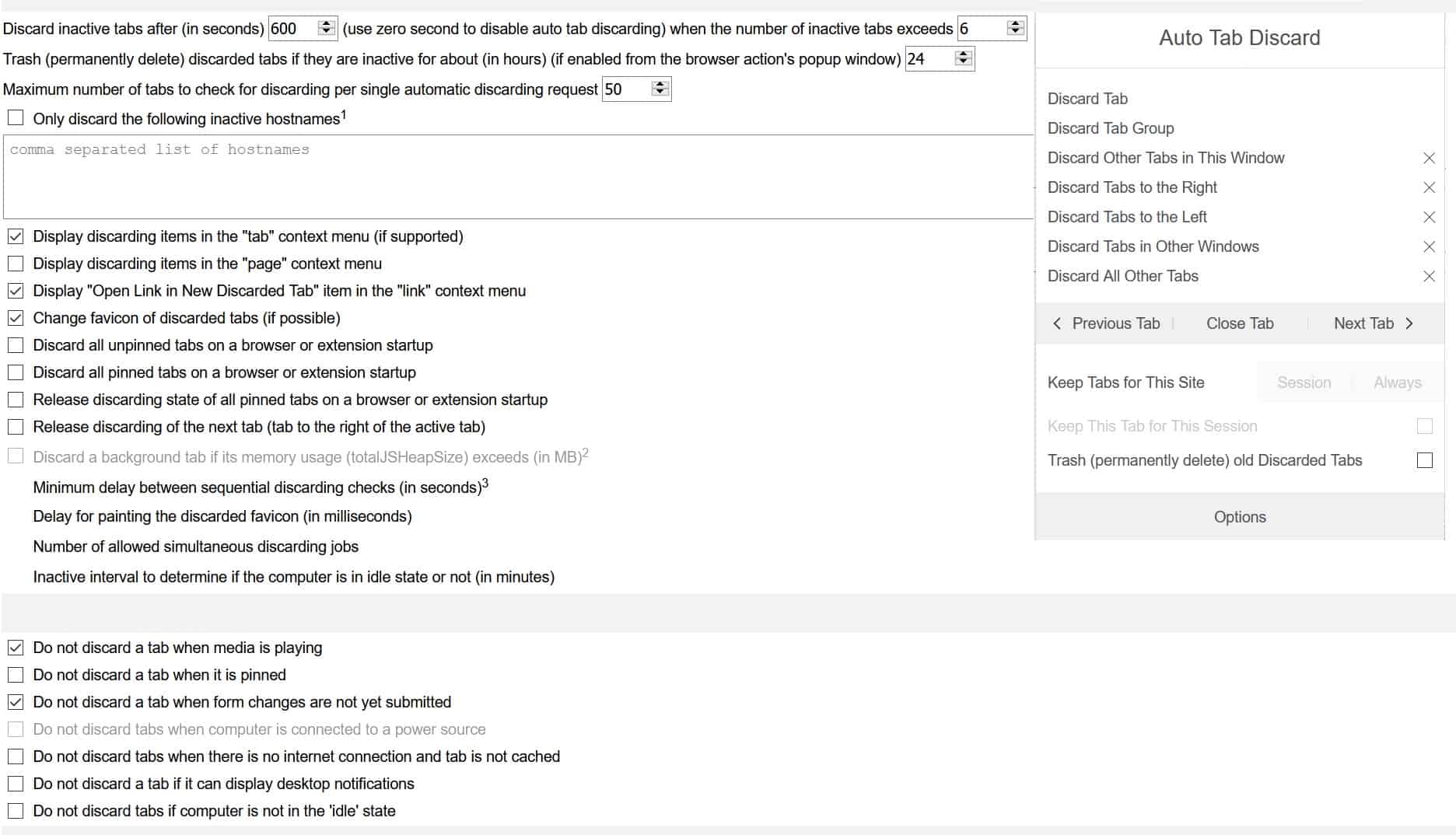The width and height of the screenshot is (1456, 835).
Task: Uncheck display discarding items in tab context menu
Action: tap(16, 236)
